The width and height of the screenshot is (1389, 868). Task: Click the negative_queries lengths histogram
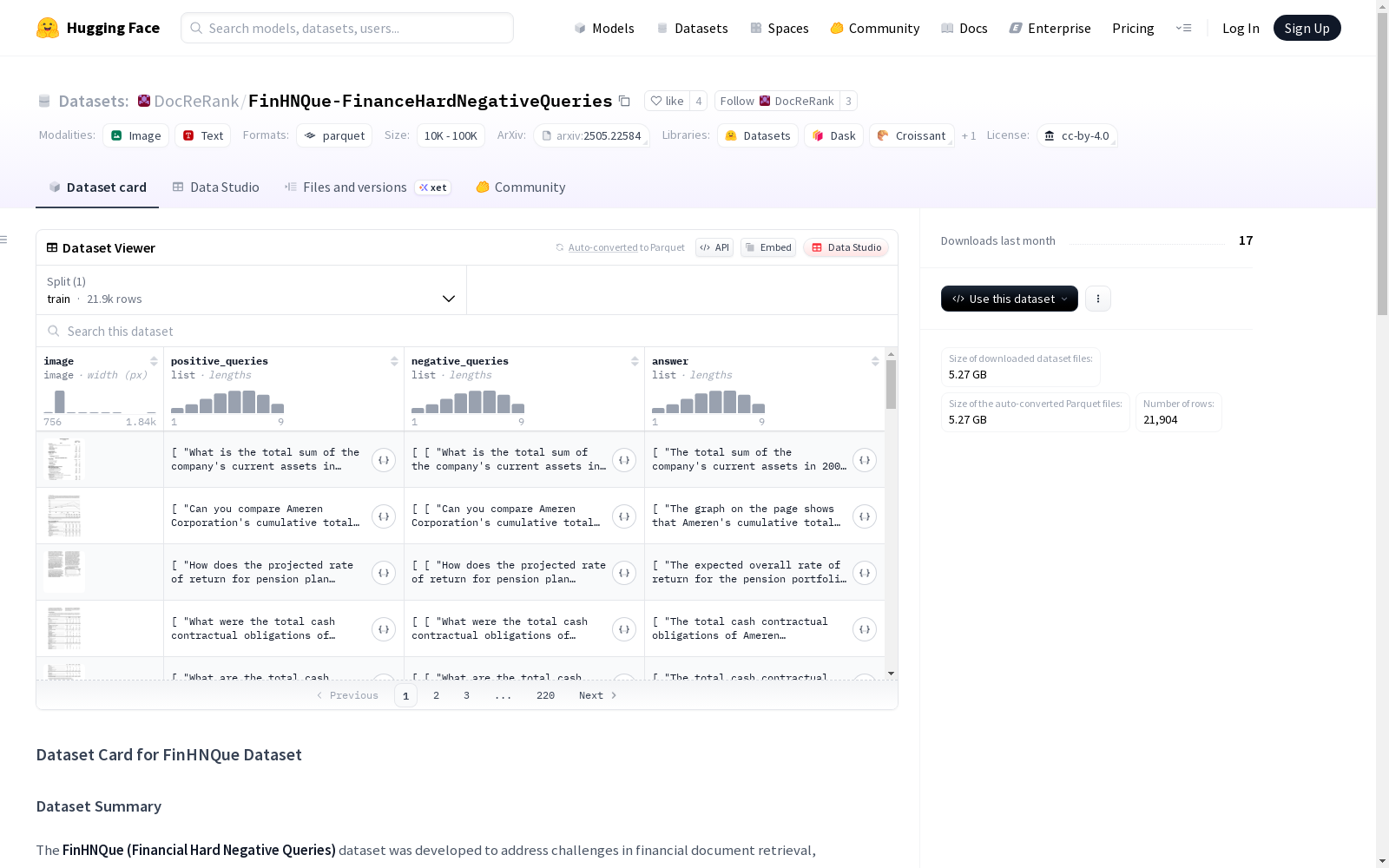coord(468,401)
